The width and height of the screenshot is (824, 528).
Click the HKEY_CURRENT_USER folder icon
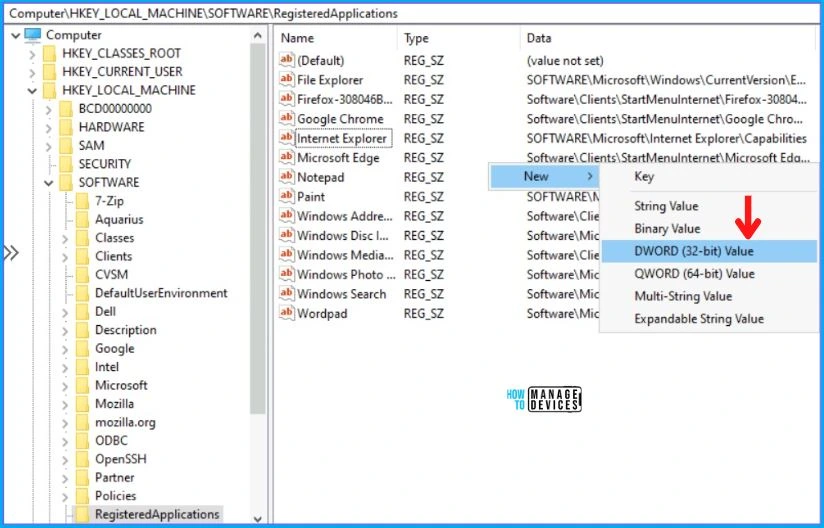click(x=49, y=72)
